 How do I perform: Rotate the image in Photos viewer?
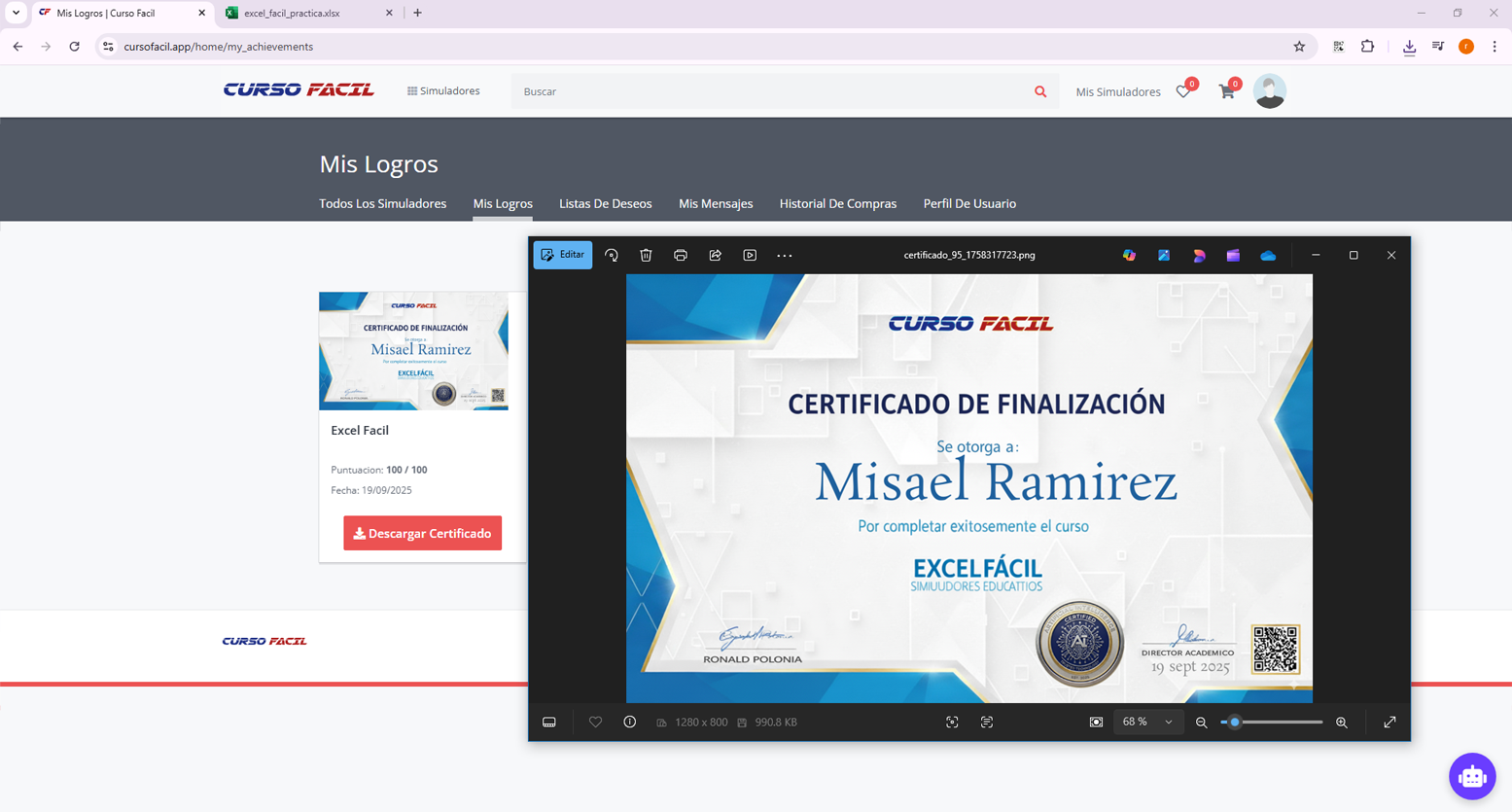612,255
